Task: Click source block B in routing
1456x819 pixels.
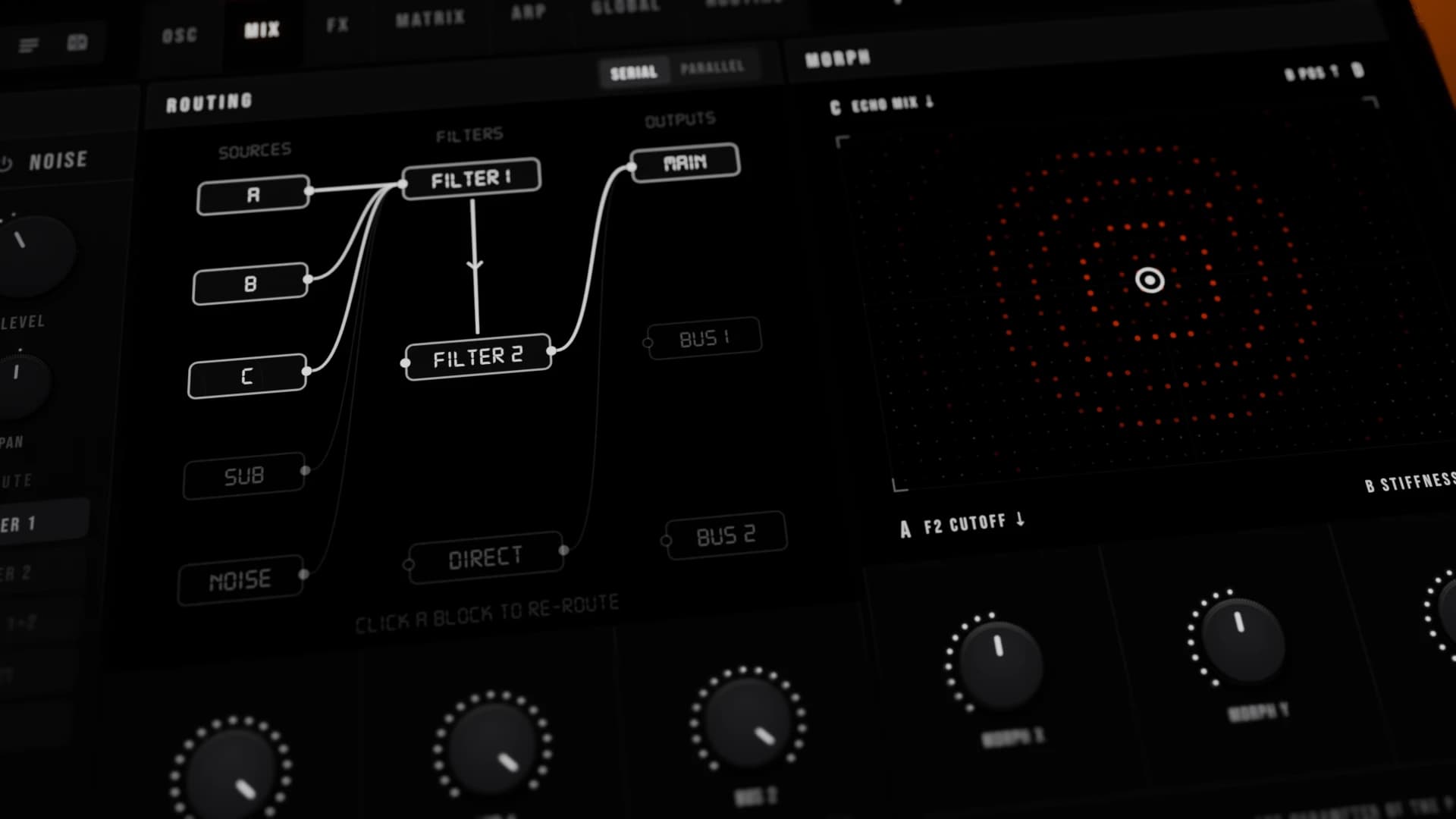Action: coord(250,284)
